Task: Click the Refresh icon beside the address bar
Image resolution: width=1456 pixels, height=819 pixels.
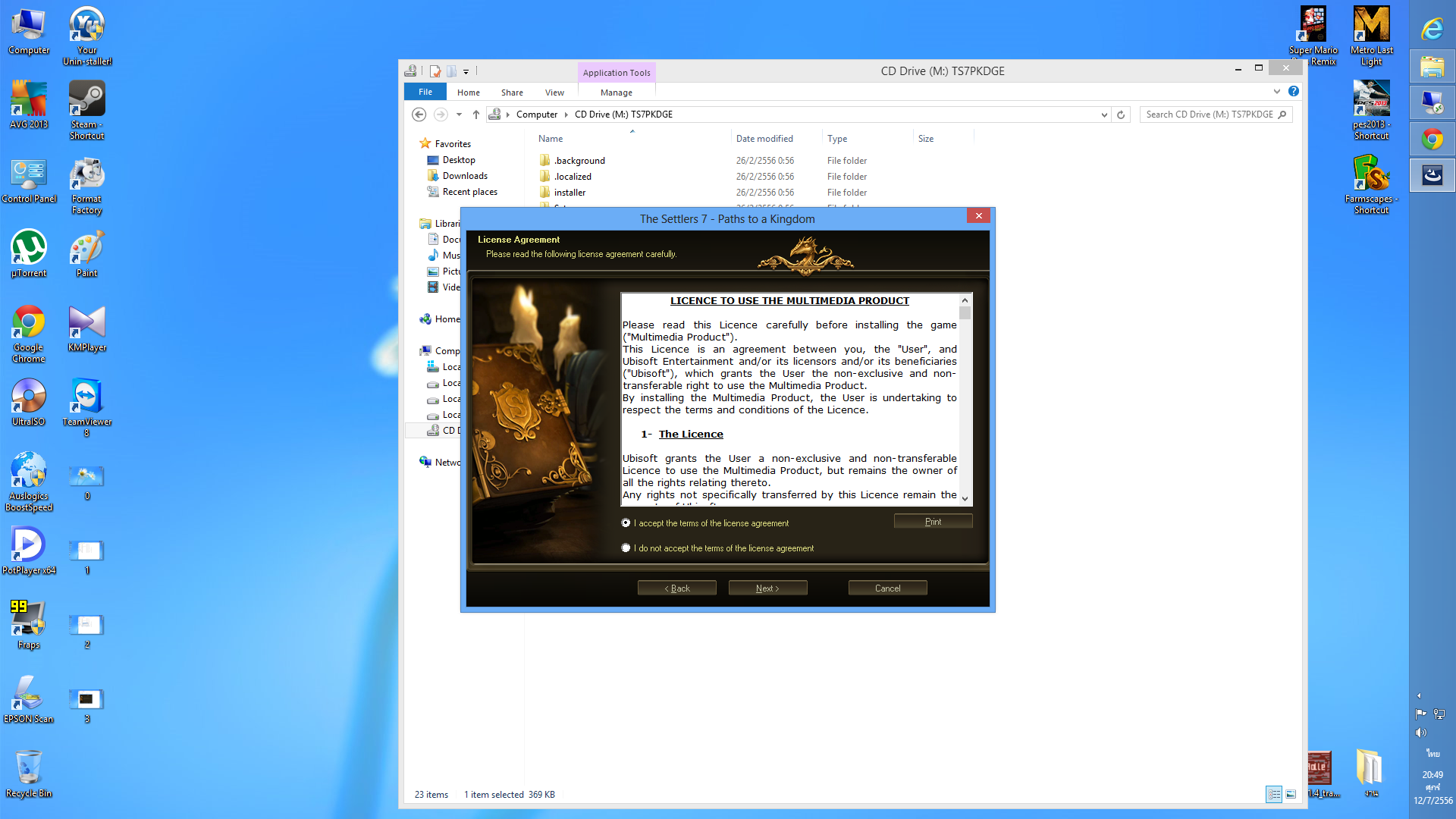Action: pyautogui.click(x=1121, y=115)
